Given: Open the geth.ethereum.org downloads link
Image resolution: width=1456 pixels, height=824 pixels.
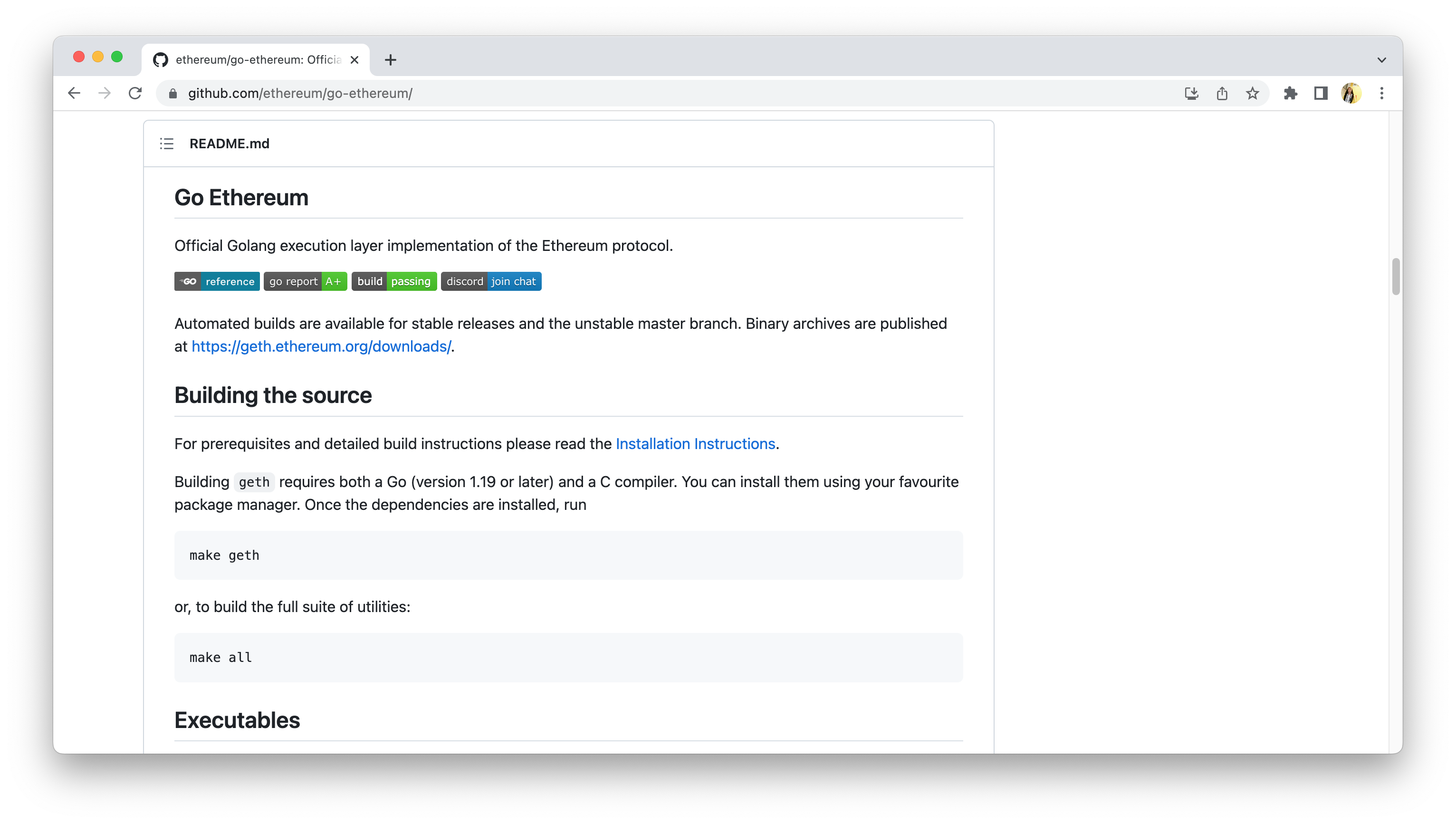Looking at the screenshot, I should [x=321, y=346].
